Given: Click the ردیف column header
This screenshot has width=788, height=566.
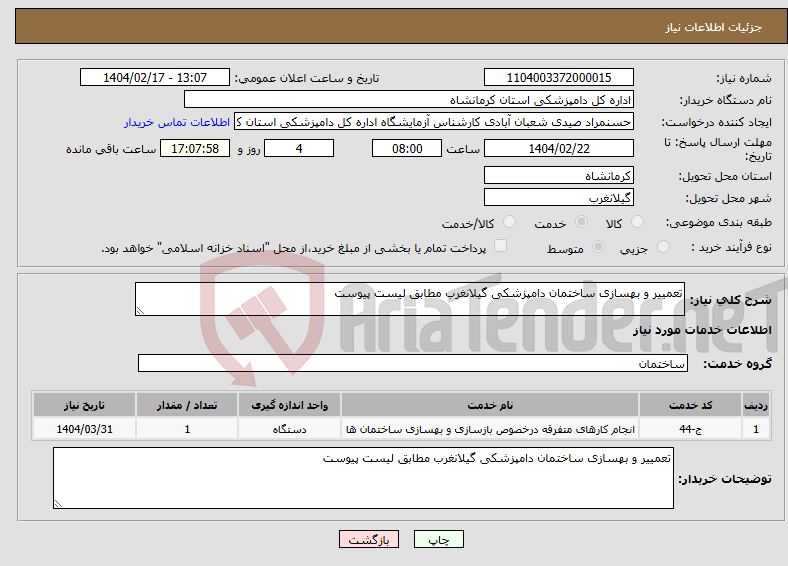Looking at the screenshot, I should coord(756,405).
